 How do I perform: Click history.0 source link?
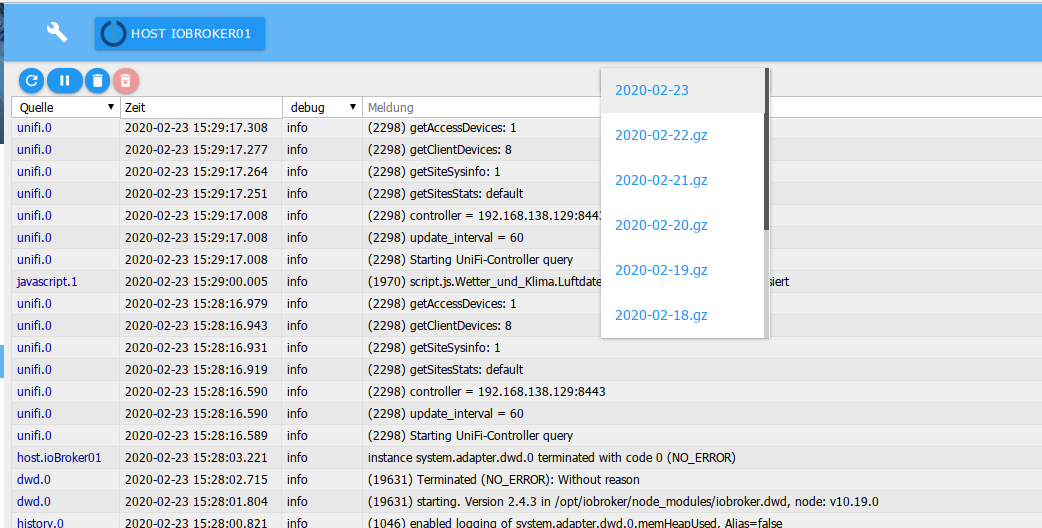(40, 523)
